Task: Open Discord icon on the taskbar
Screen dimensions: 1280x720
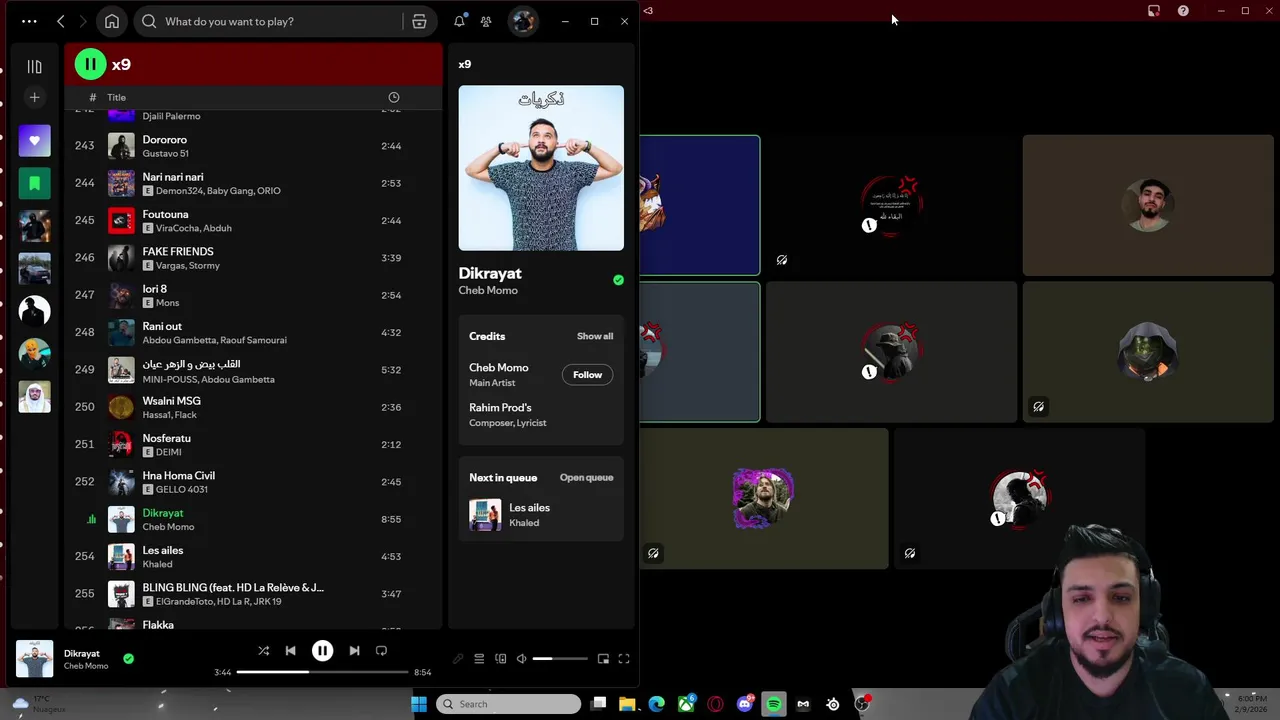Action: (744, 704)
